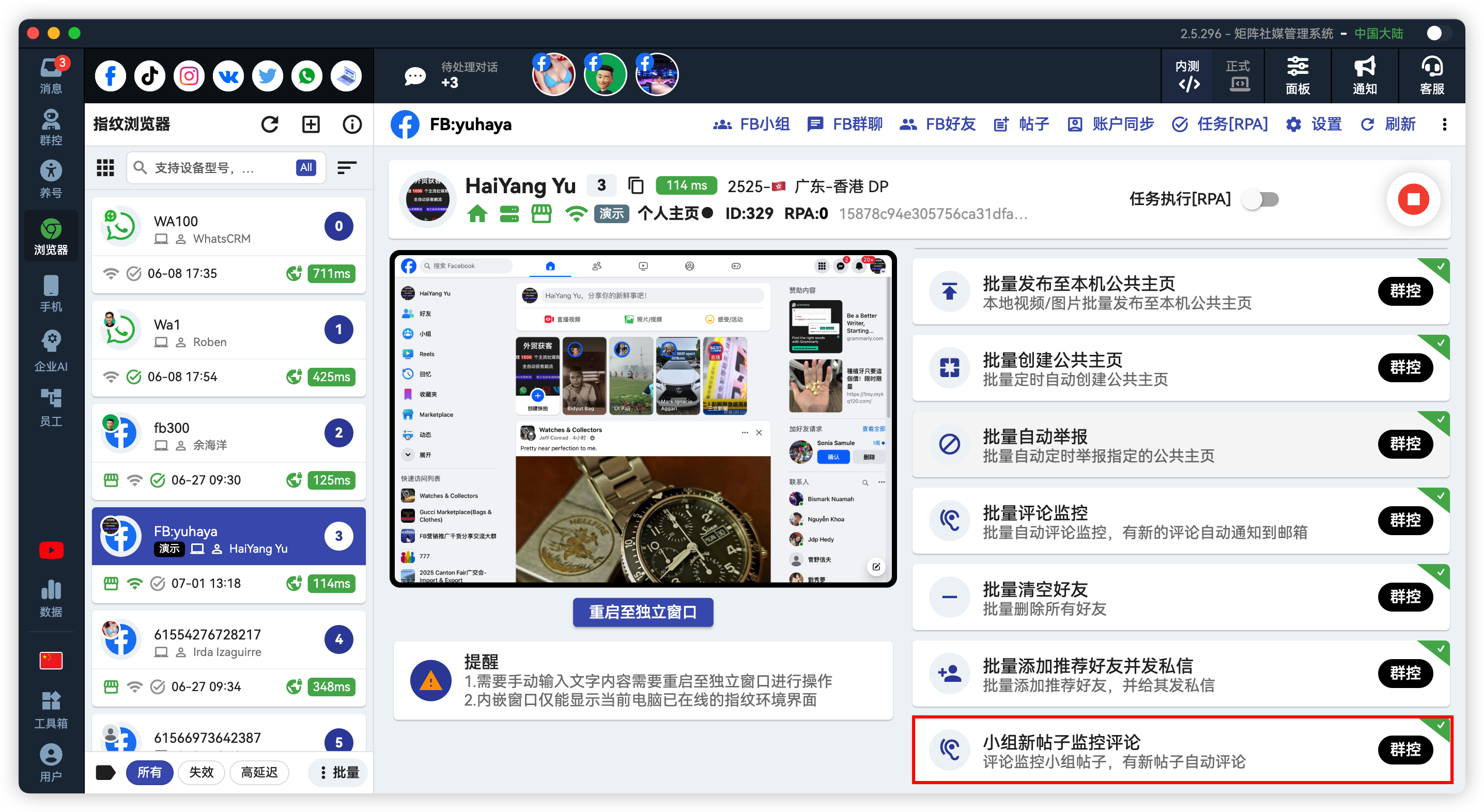
Task: Open 群控 group control in sidebar
Action: (x=51, y=127)
